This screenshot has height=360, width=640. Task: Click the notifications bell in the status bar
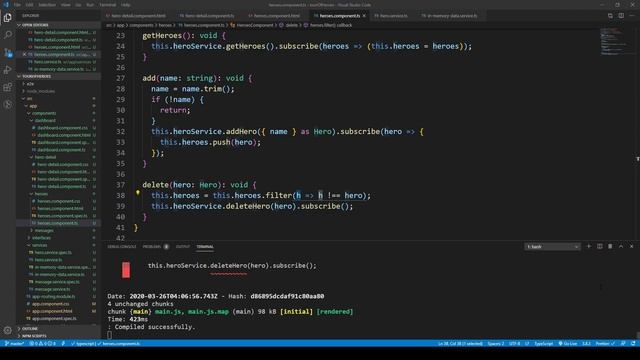tap(633, 344)
